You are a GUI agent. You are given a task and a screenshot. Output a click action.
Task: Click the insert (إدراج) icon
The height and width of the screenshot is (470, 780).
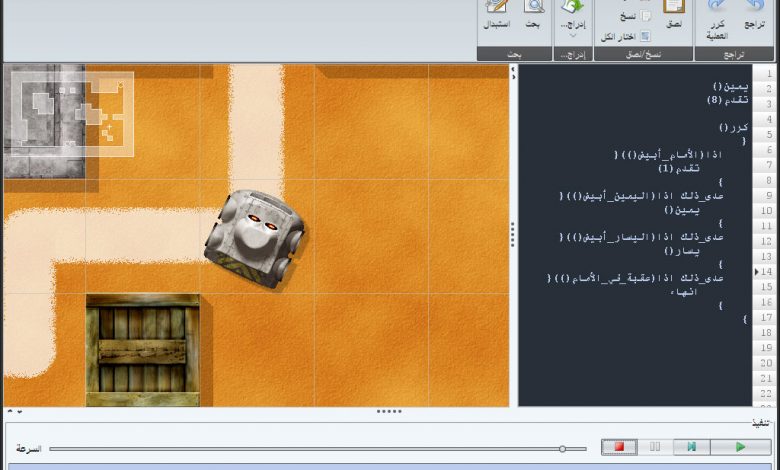(573, 6)
